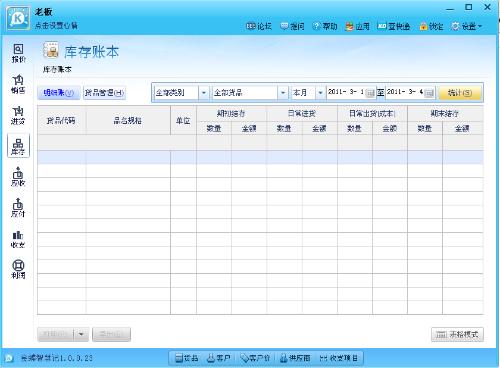The image size is (500, 368).
Task: Expand the print button's dropdown arrow
Action: 81,334
